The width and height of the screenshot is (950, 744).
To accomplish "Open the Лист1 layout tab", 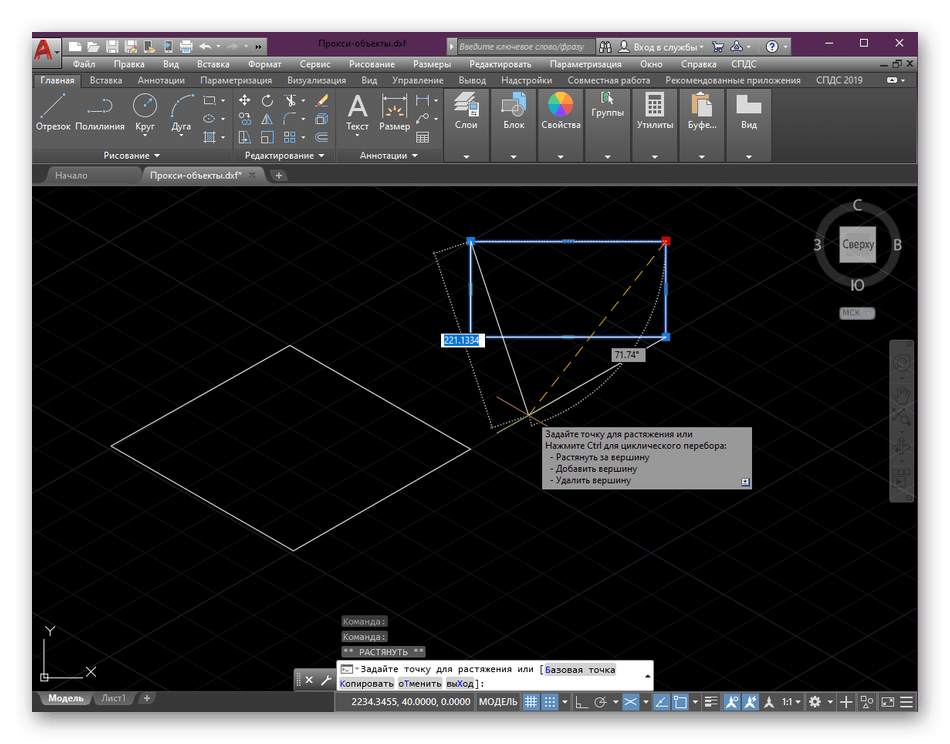I will point(114,699).
